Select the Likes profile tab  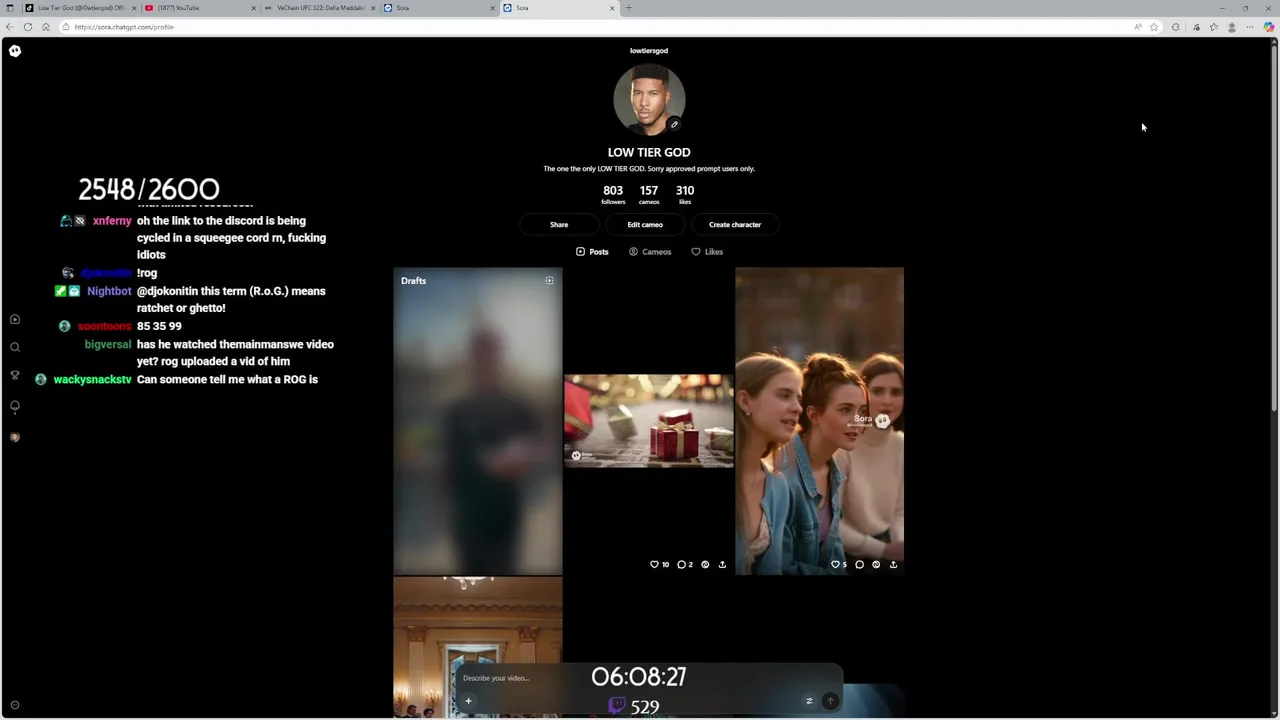coord(707,252)
